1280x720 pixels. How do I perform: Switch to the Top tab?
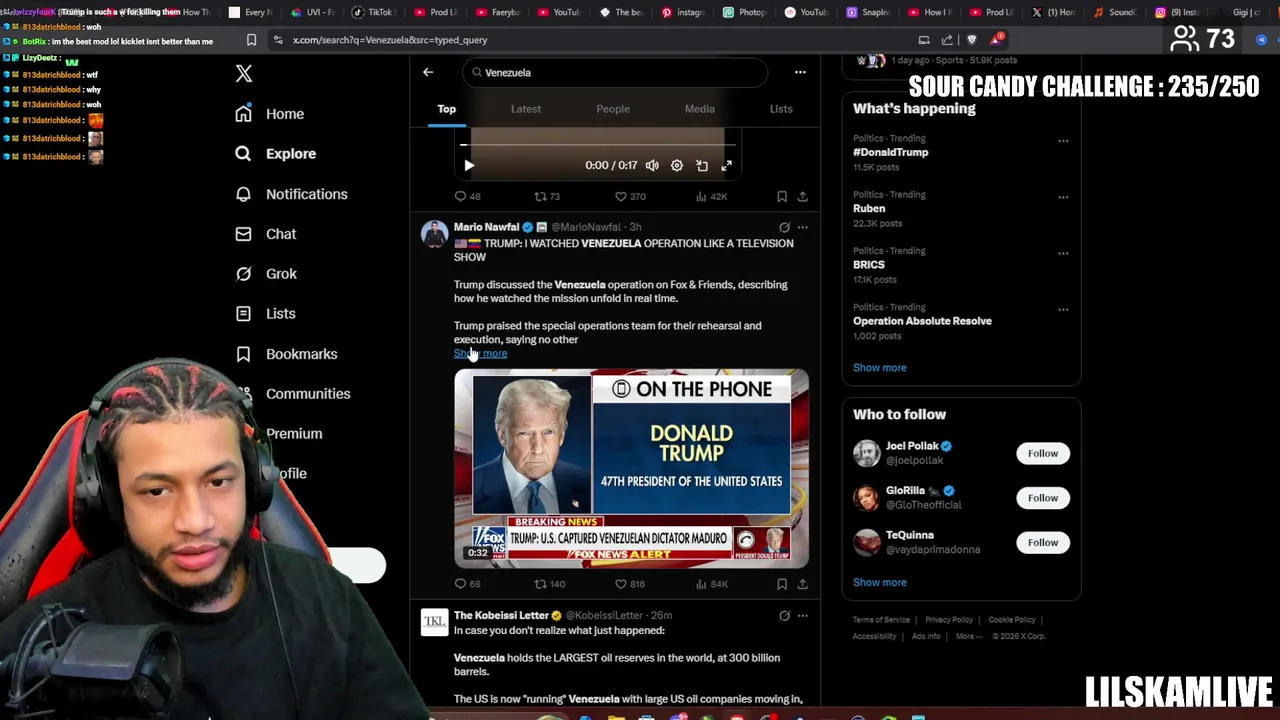click(x=446, y=109)
